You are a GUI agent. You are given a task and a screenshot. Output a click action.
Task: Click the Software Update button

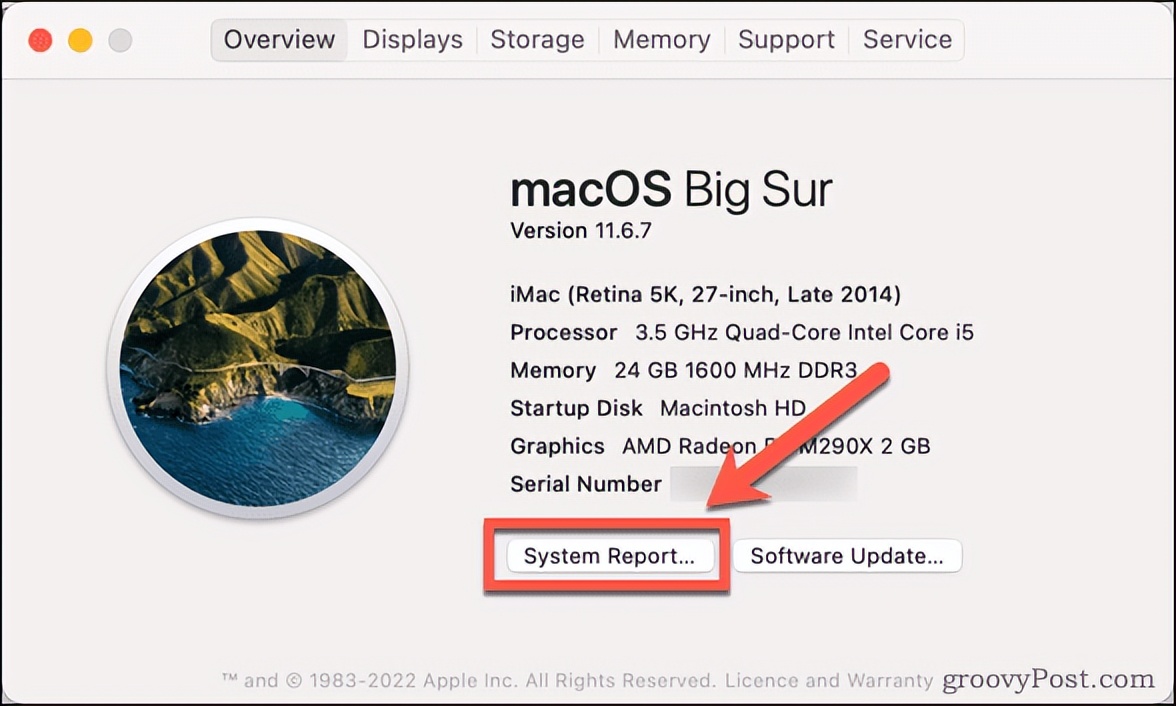point(847,557)
